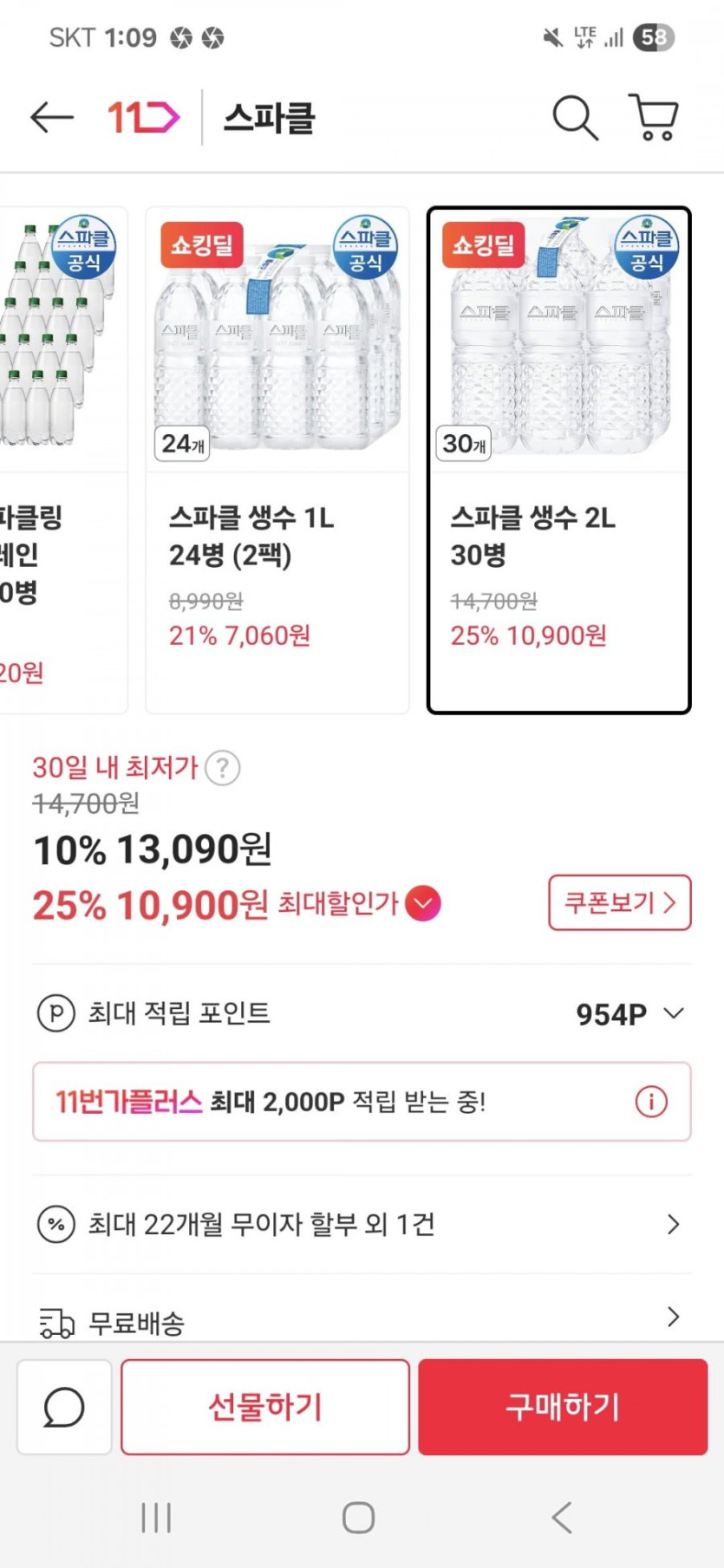
Task: Select the 스파클 생수 1L 24병 card
Action: click(x=277, y=459)
